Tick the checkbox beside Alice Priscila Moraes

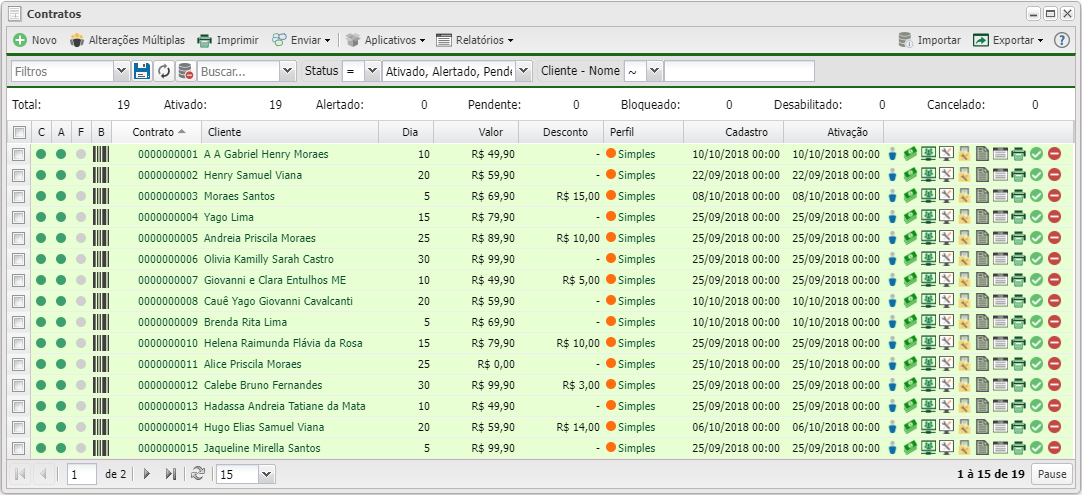click(19, 364)
